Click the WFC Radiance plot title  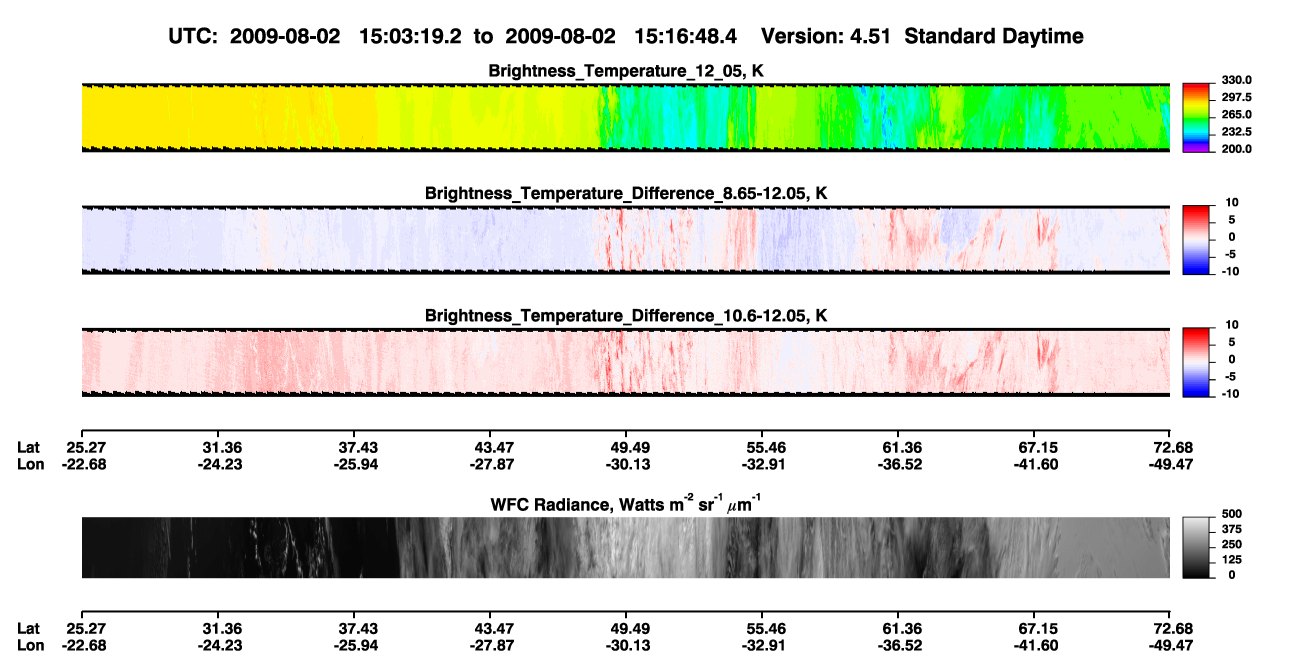(626, 505)
